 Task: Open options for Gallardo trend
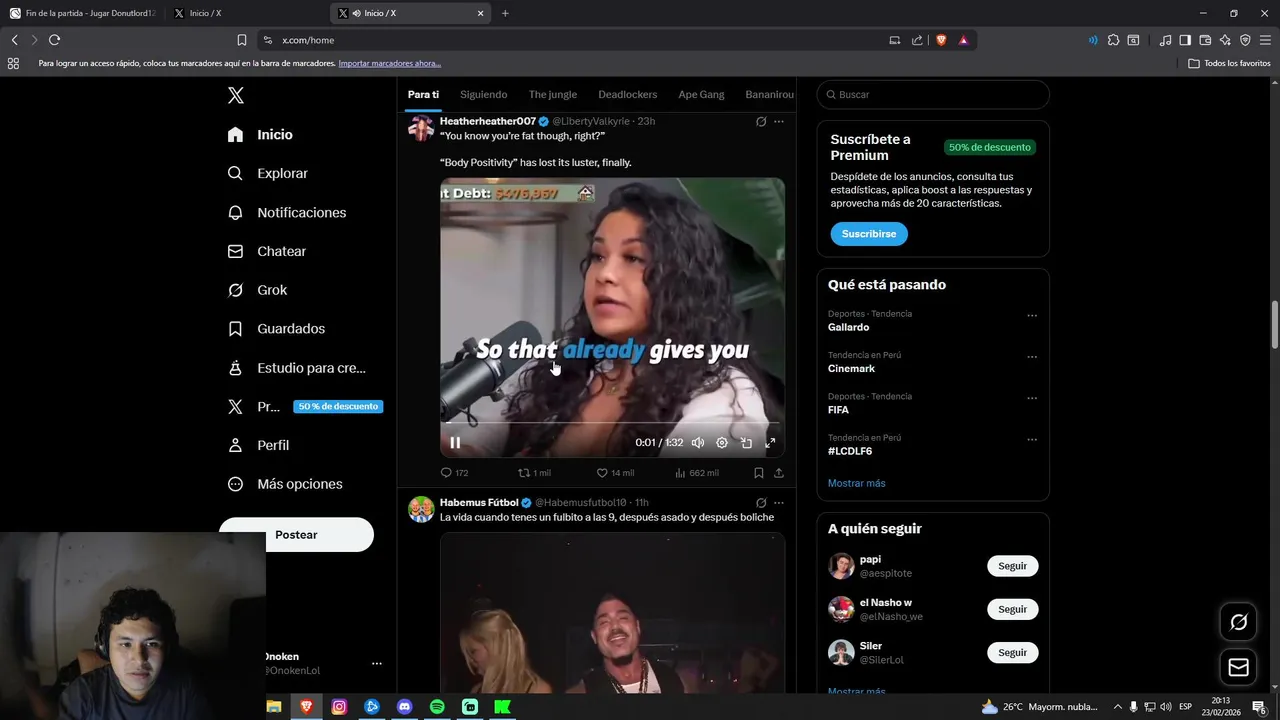pos(1032,315)
